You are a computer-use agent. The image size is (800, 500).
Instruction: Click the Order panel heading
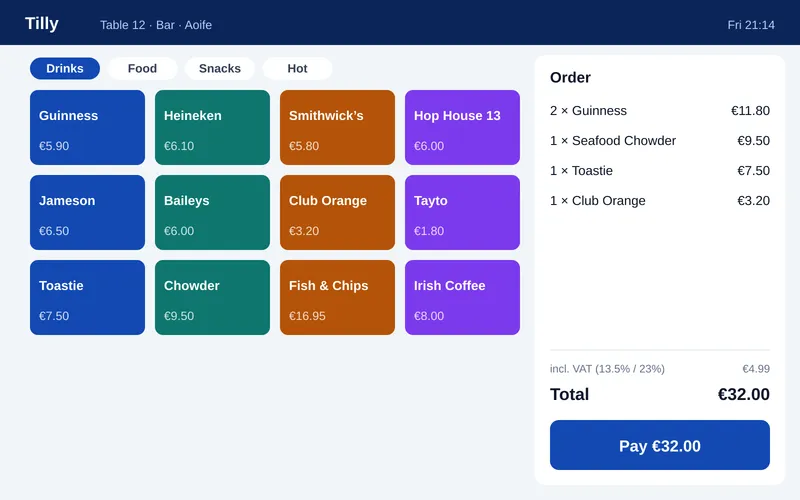tap(570, 78)
